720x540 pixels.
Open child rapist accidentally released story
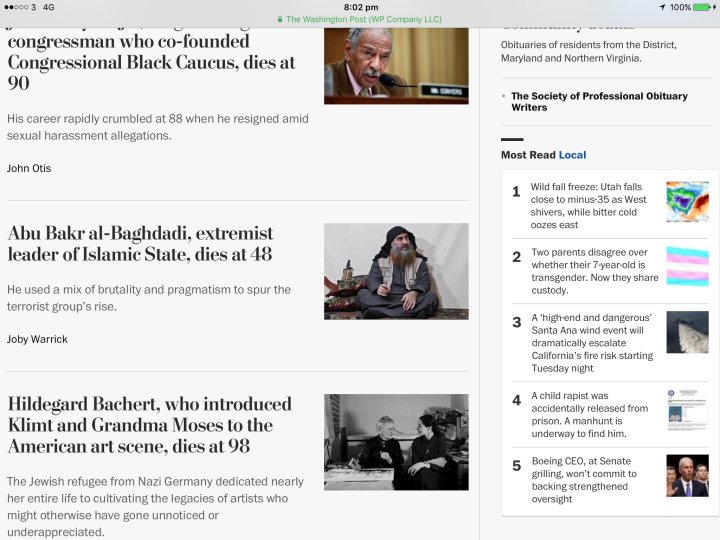(x=590, y=415)
